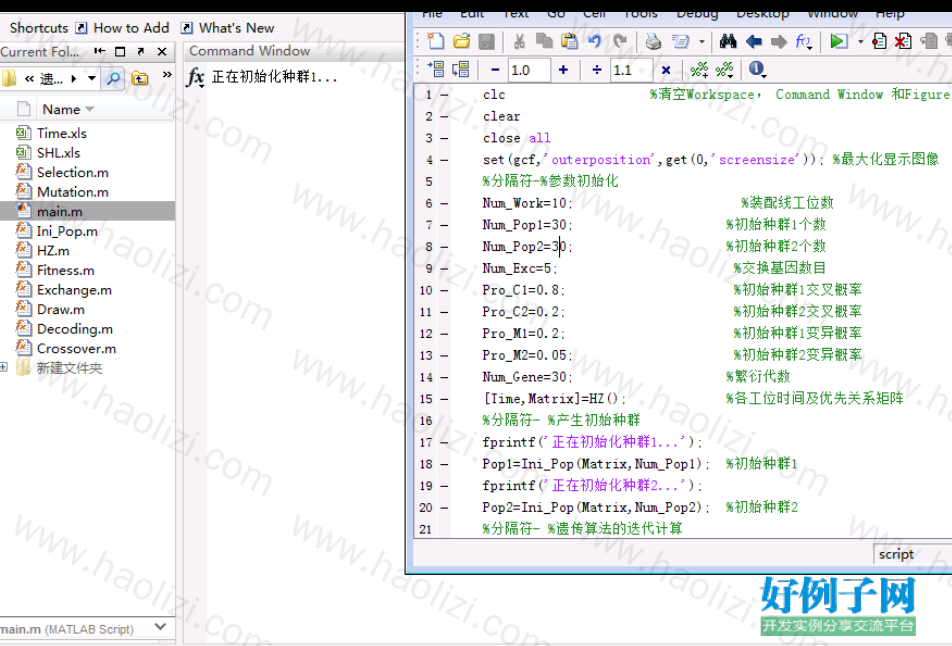Decrement value with the minus button

495,70
